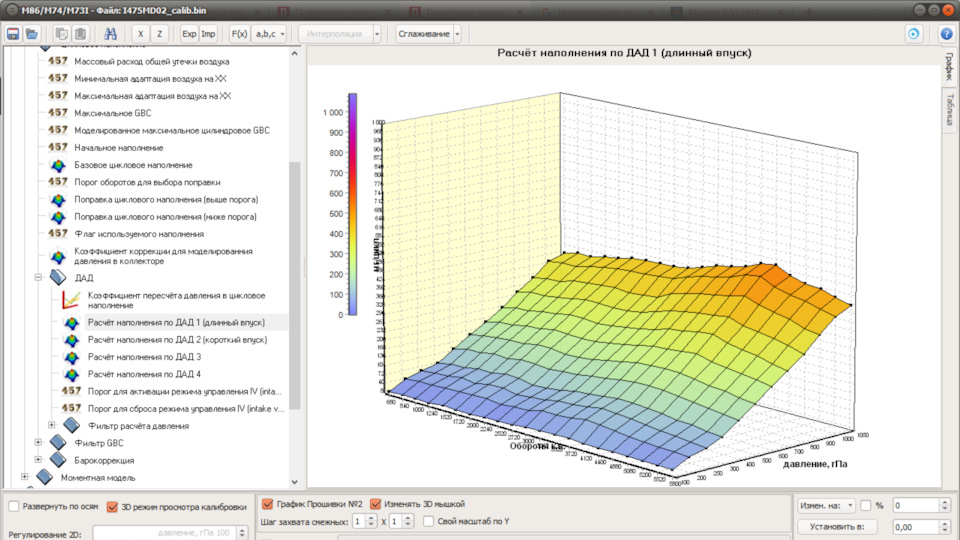Enable Развернуть по осям checkbox

tap(14, 506)
